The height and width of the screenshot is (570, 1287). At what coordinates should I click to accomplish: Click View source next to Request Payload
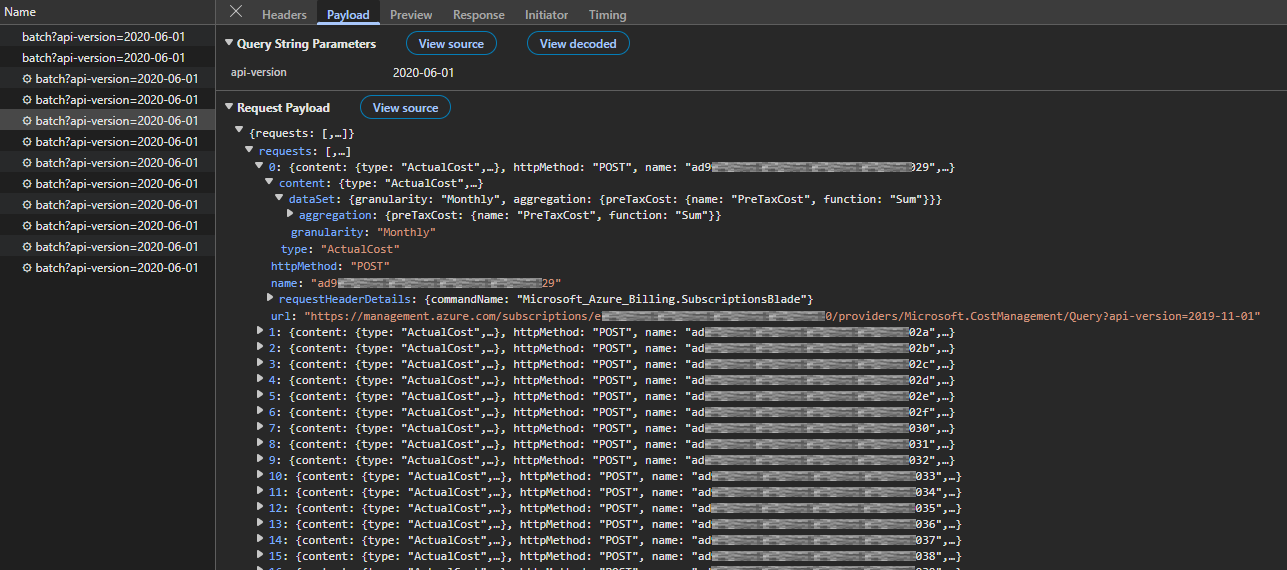coord(405,108)
